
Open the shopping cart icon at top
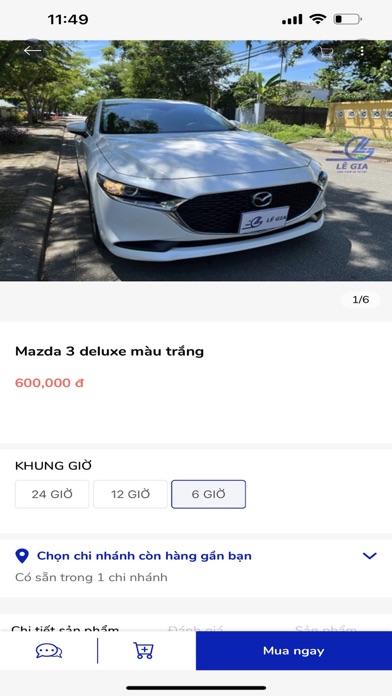tap(326, 52)
